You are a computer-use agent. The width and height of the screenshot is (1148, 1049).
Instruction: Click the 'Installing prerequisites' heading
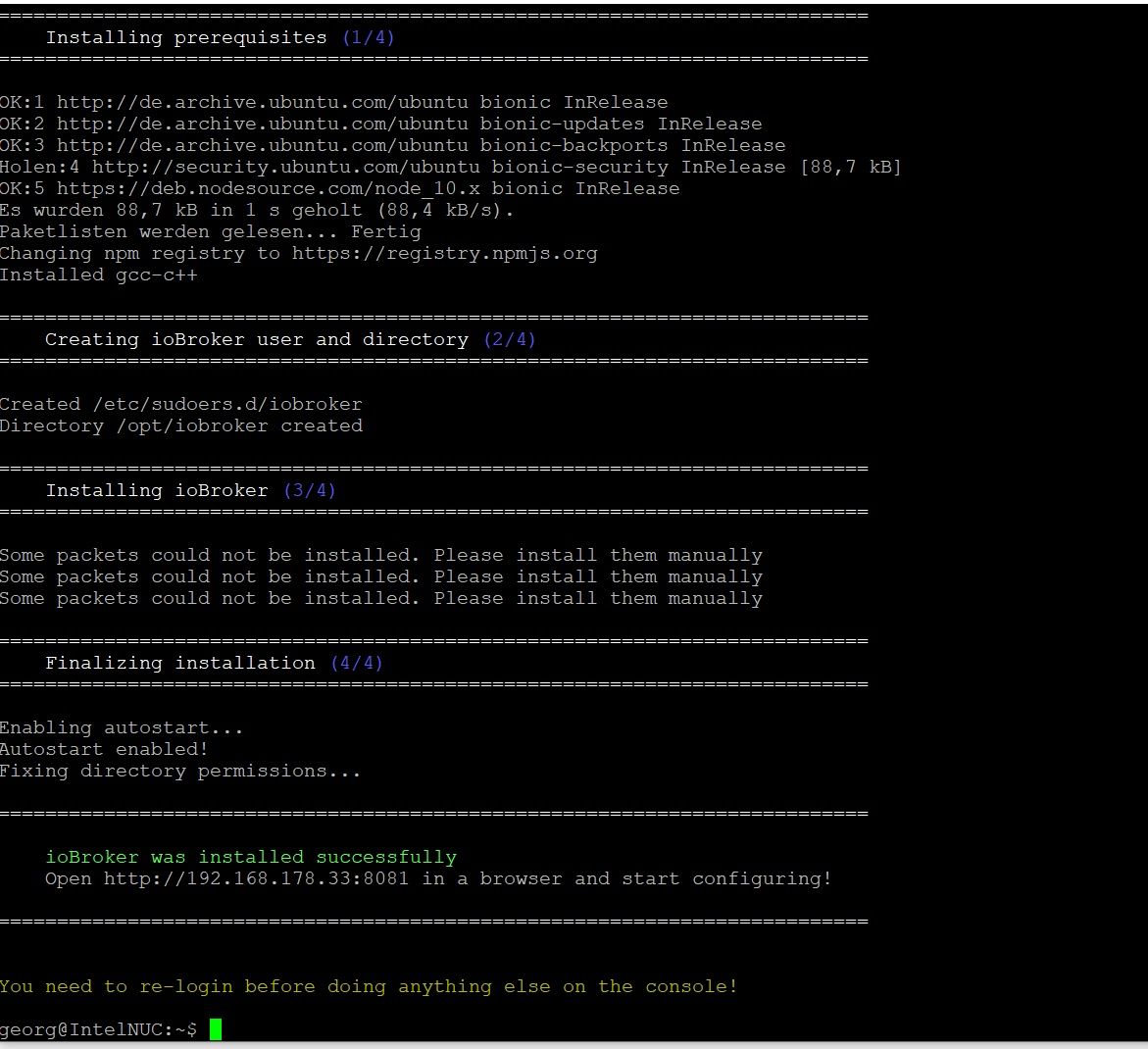(186, 38)
